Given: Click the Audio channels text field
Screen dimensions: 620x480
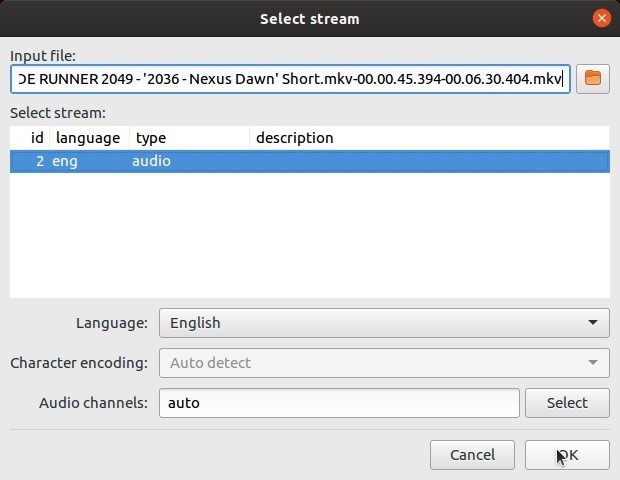Looking at the screenshot, I should tap(339, 403).
